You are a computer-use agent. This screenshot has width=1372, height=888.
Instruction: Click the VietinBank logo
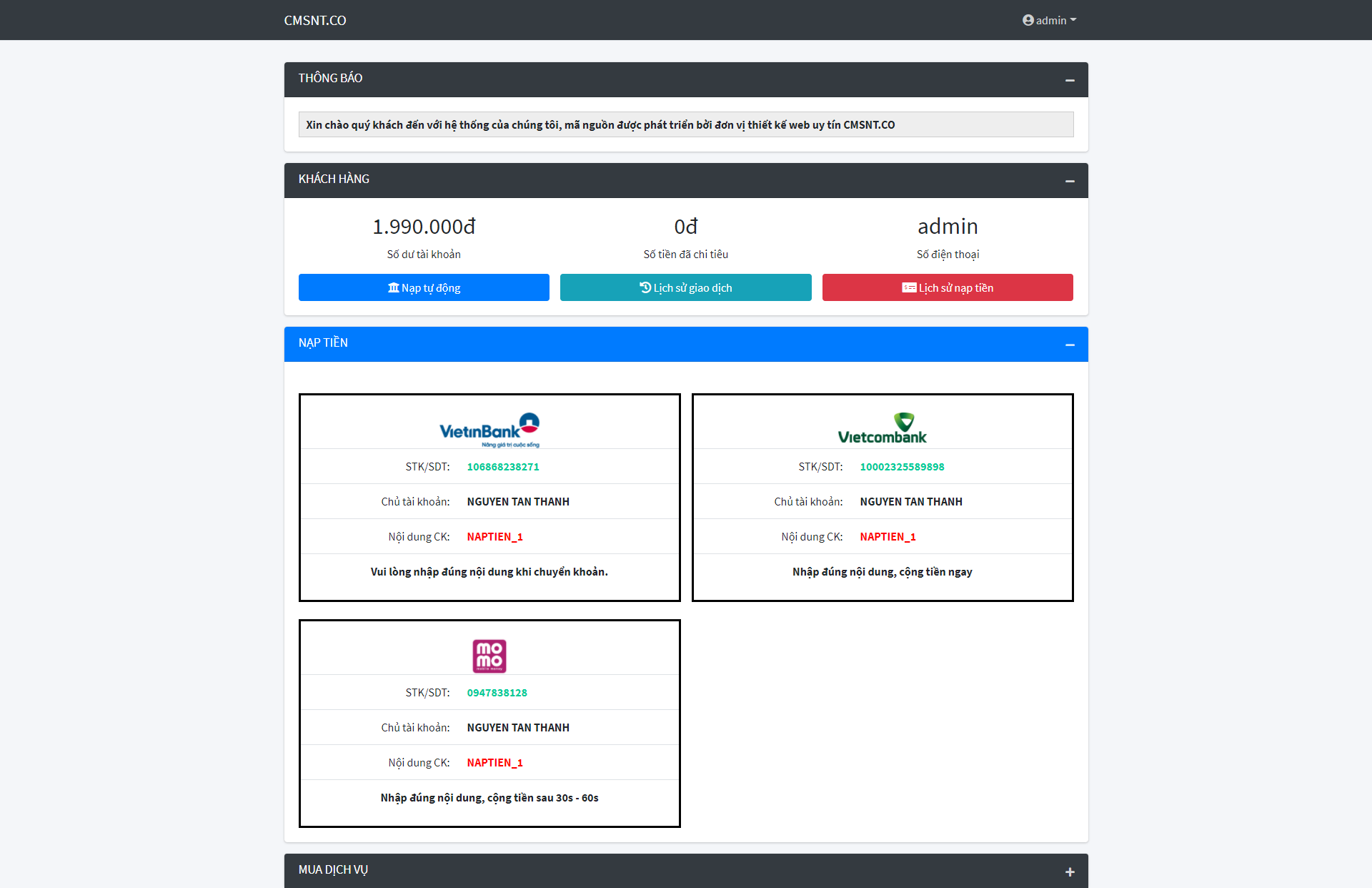(489, 430)
